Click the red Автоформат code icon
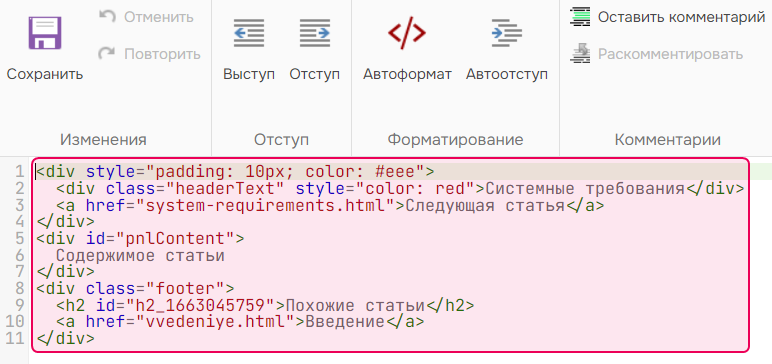This screenshot has height=364, width=772. click(407, 33)
